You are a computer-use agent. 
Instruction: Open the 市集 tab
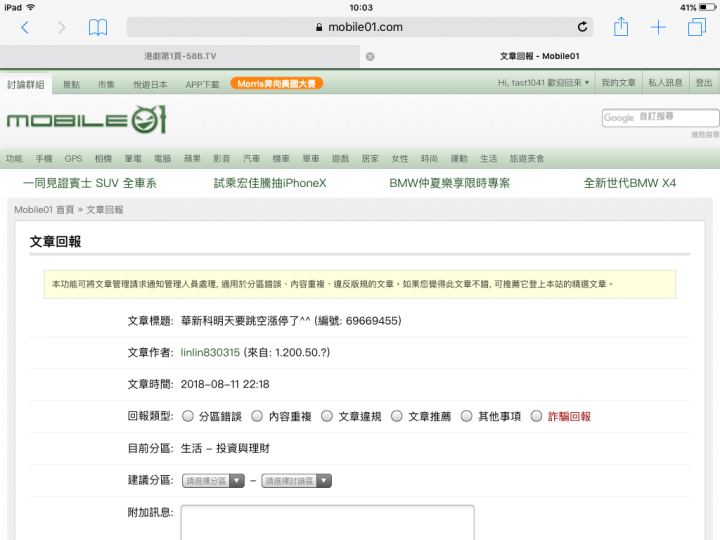[x=106, y=84]
